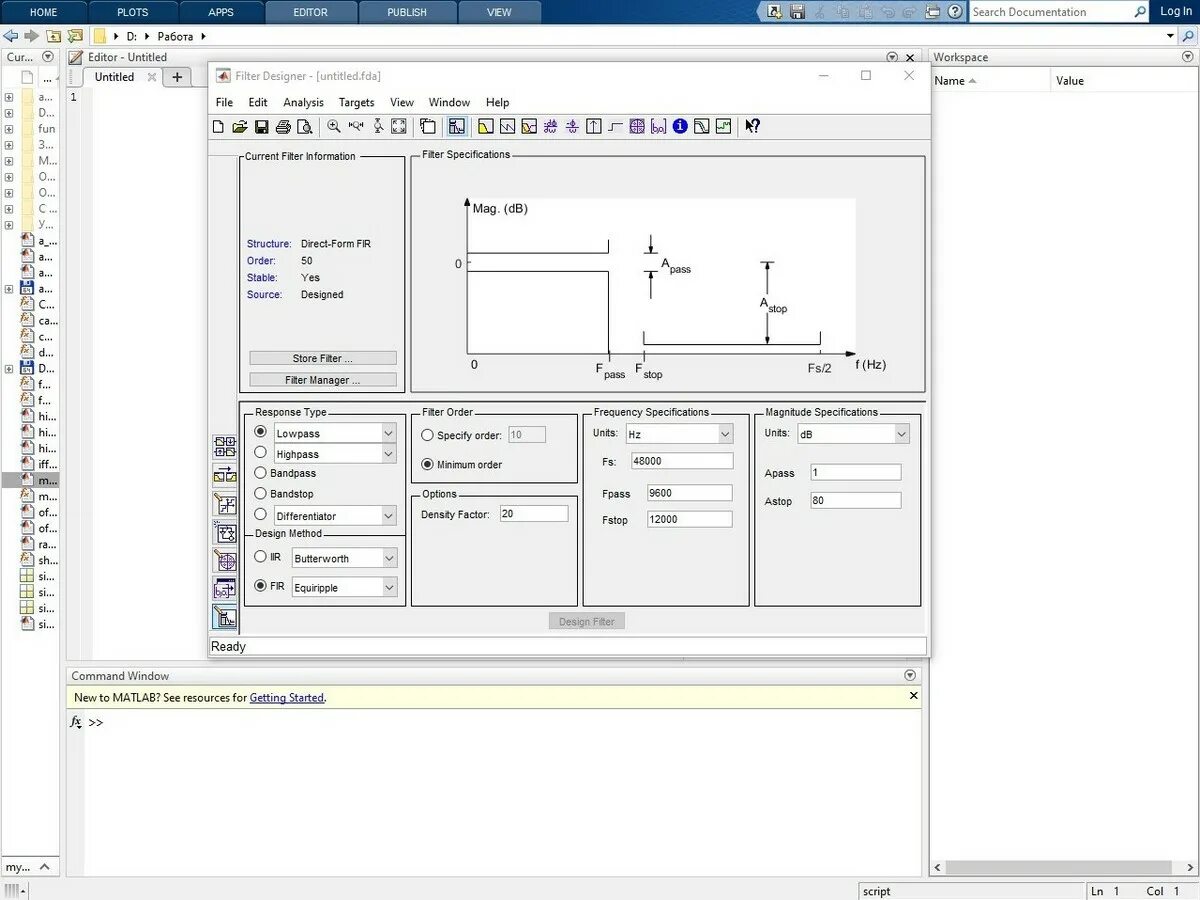The height and width of the screenshot is (900, 1200).
Task: Select the Highpass response type radio button
Action: coord(261,453)
